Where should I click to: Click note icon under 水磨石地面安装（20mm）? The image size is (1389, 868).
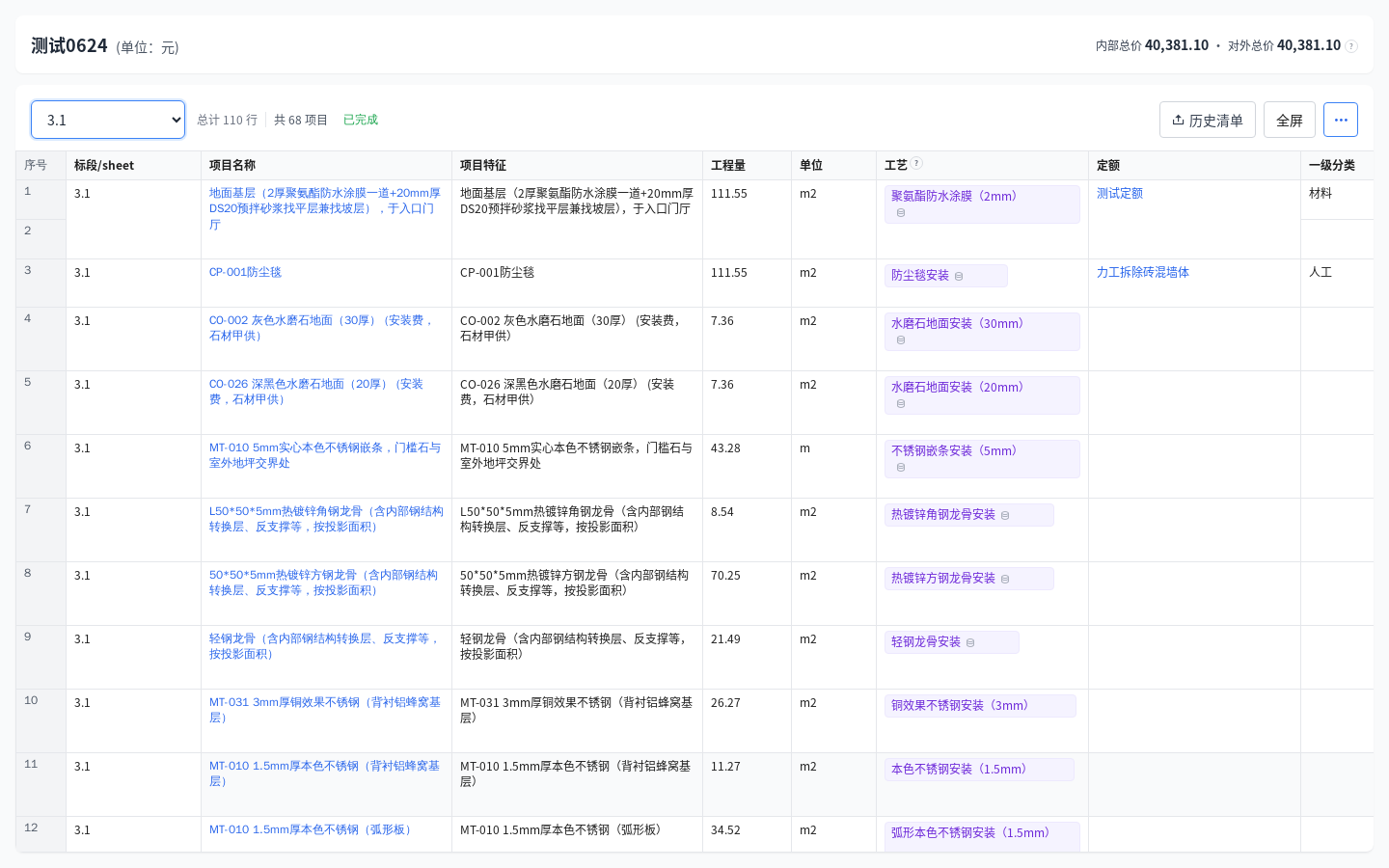coord(901,403)
